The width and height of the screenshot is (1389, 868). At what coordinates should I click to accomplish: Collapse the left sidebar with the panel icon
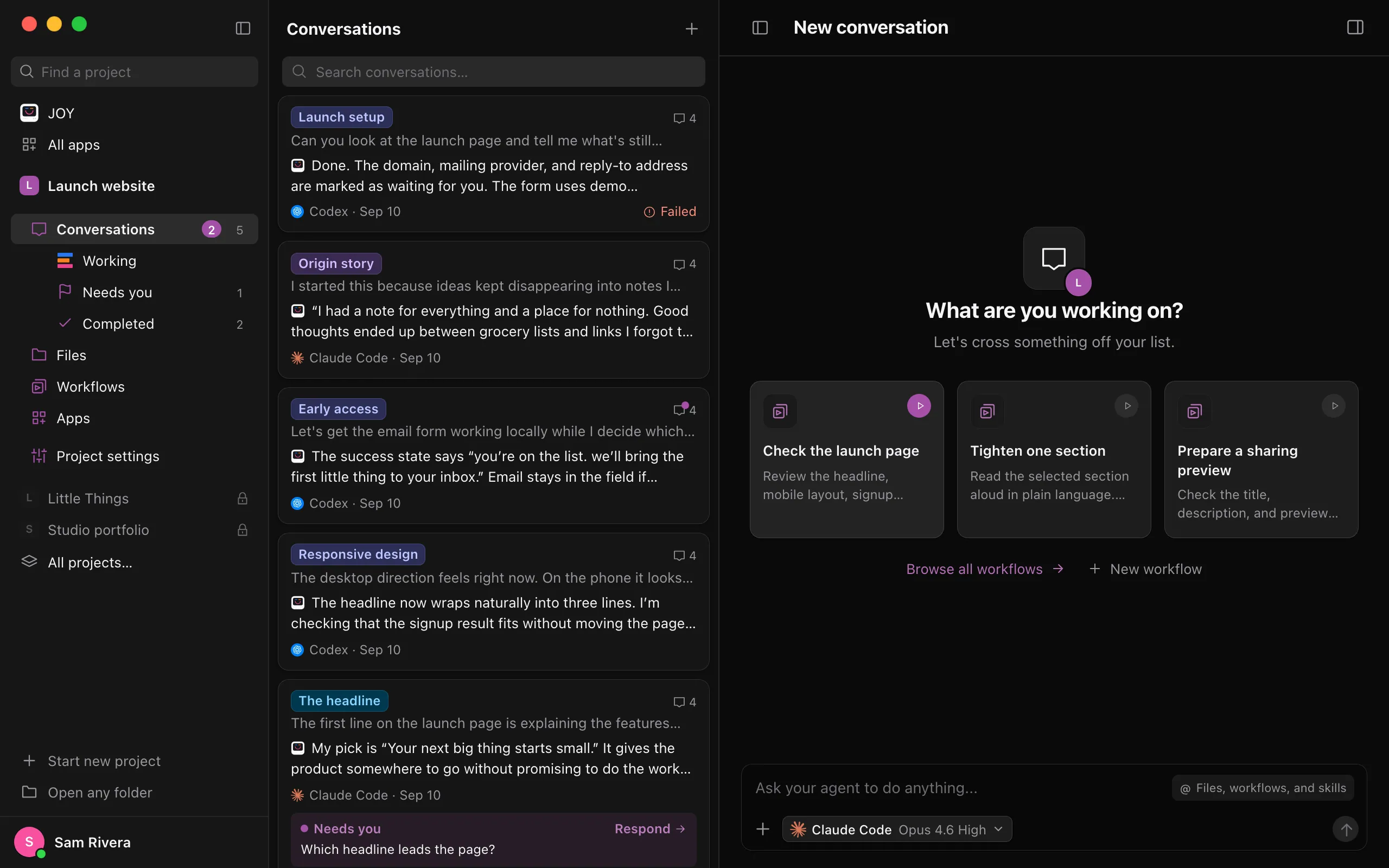point(243,28)
